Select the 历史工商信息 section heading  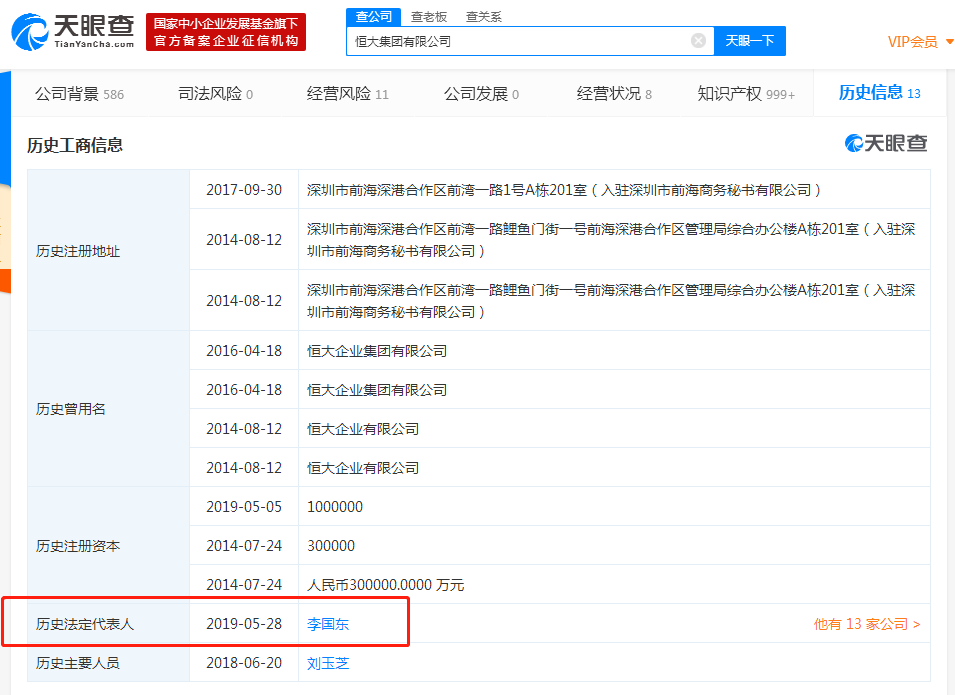tap(75, 145)
